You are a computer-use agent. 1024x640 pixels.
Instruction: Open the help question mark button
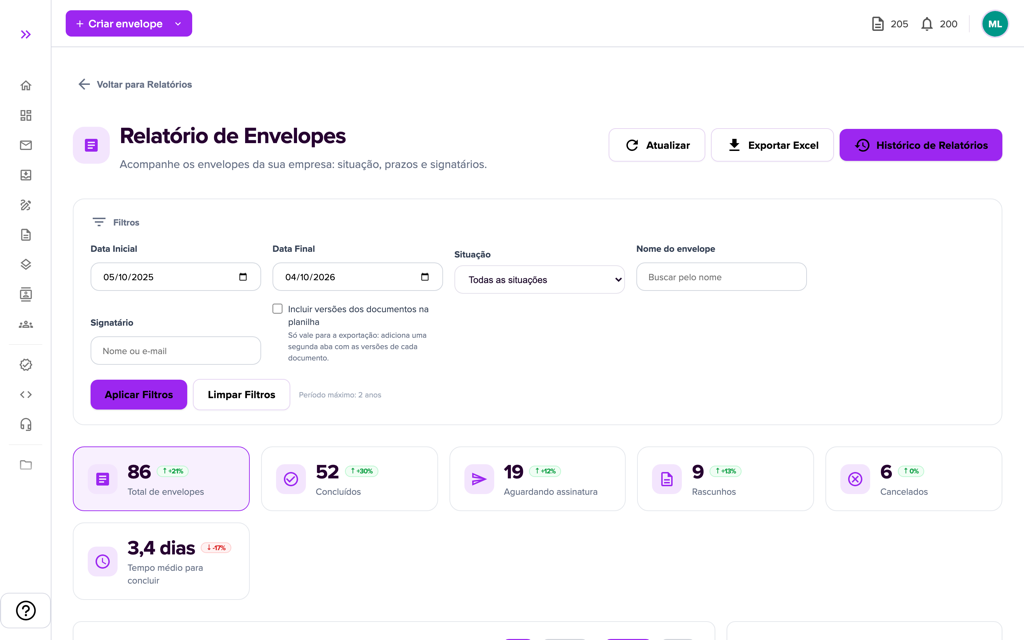point(25,611)
